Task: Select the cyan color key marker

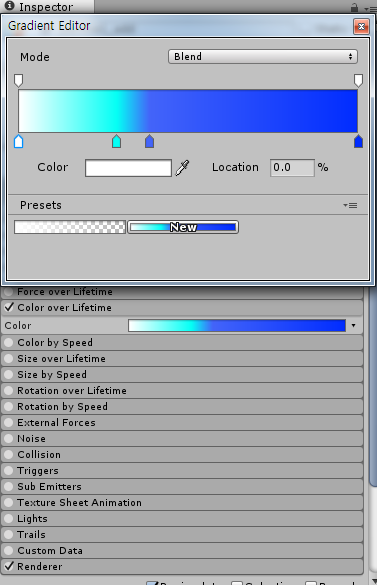Action: coord(116,141)
